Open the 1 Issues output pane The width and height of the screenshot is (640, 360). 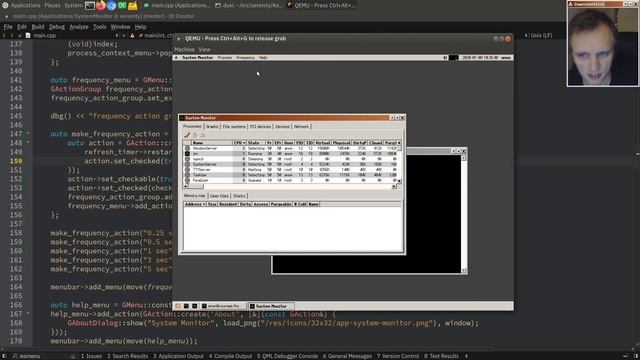click(x=91, y=356)
